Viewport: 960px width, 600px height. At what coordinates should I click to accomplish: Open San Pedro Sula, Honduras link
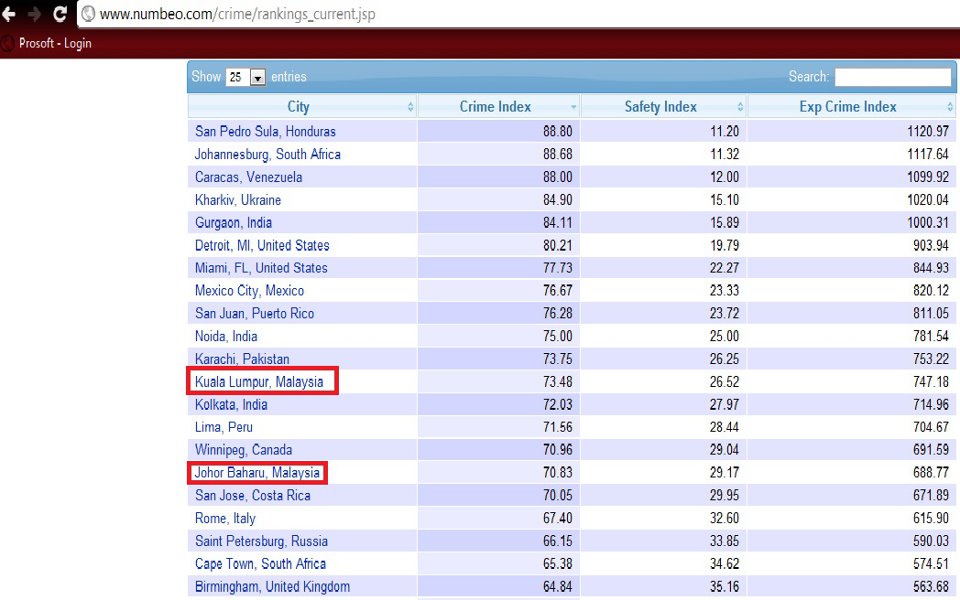coord(265,132)
